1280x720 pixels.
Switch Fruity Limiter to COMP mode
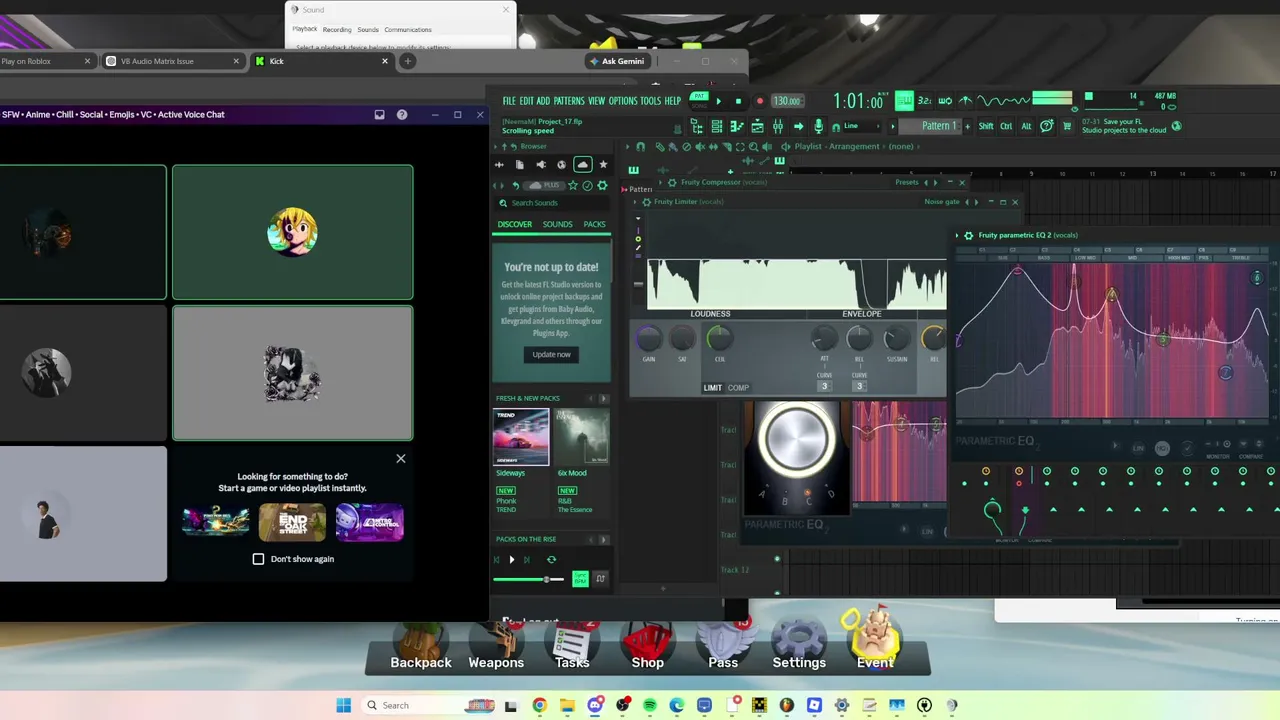coord(738,388)
